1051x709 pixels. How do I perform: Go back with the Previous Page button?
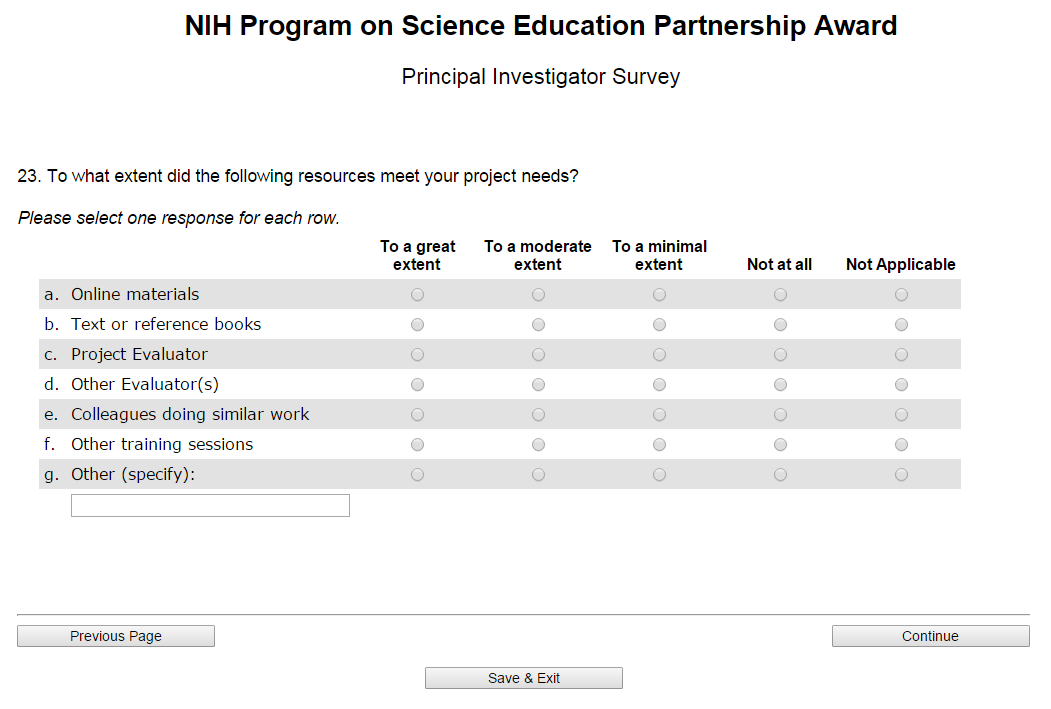pyautogui.click(x=116, y=636)
